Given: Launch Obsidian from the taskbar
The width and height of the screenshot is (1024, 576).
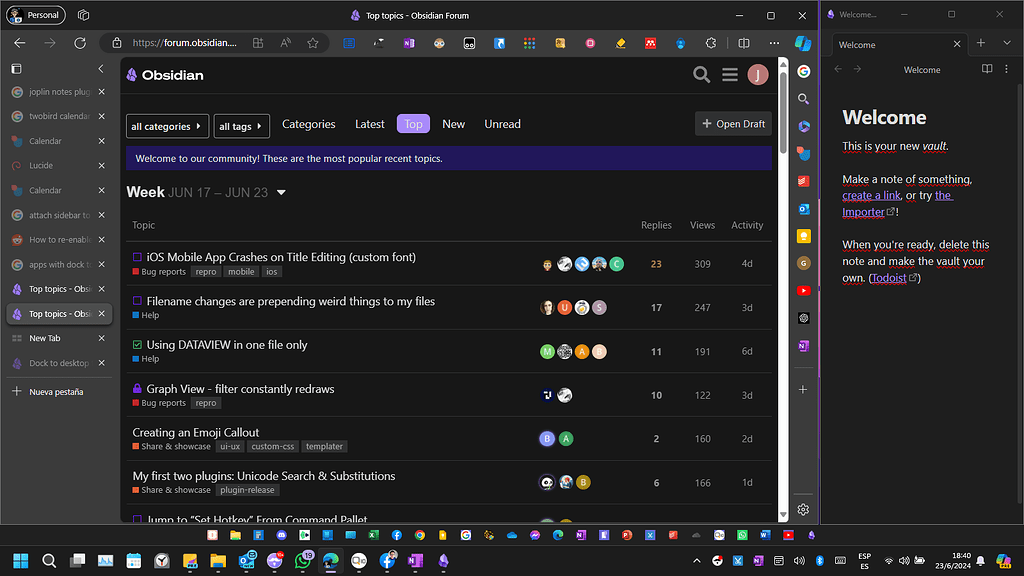Looking at the screenshot, I should click(442, 561).
